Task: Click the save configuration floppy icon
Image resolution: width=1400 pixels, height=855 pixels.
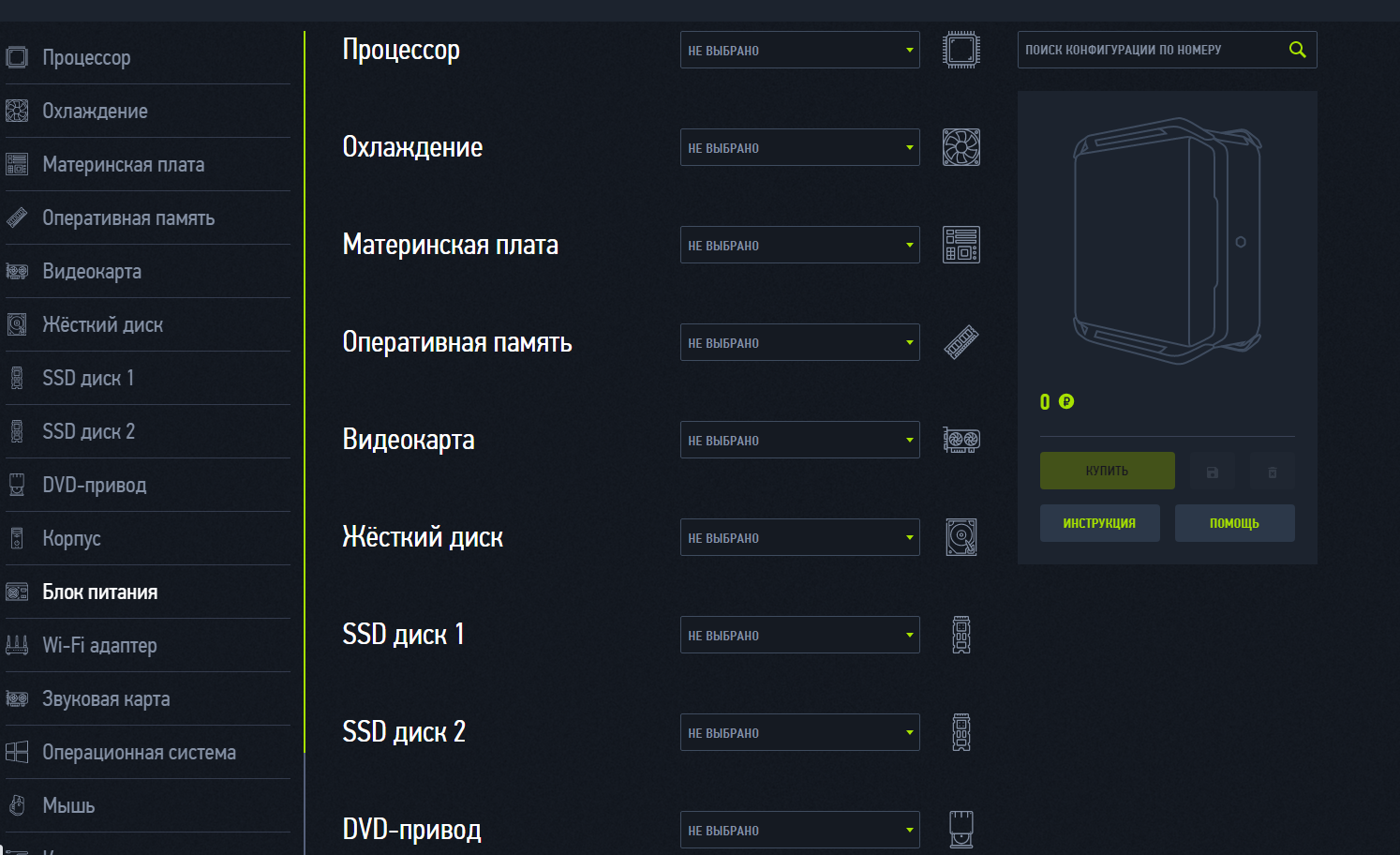Action: (x=1213, y=472)
